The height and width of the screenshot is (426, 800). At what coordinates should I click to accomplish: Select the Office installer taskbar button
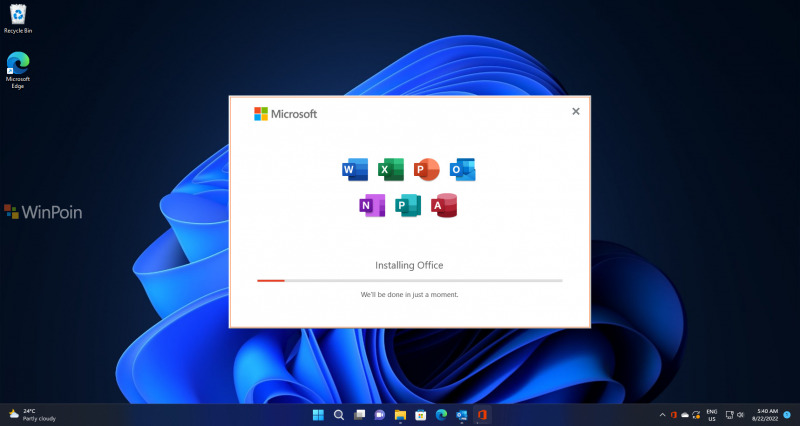[482, 414]
